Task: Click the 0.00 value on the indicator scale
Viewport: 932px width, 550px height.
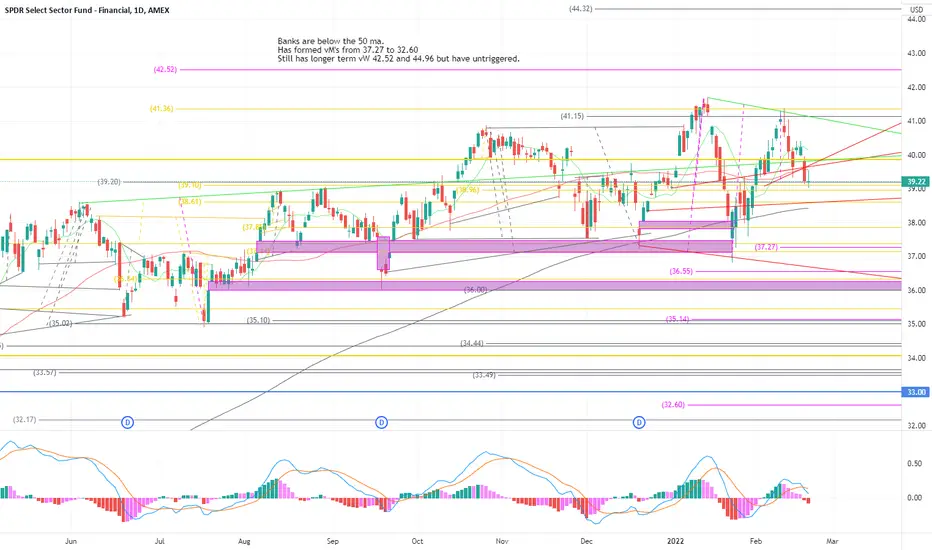Action: pyautogui.click(x=915, y=498)
